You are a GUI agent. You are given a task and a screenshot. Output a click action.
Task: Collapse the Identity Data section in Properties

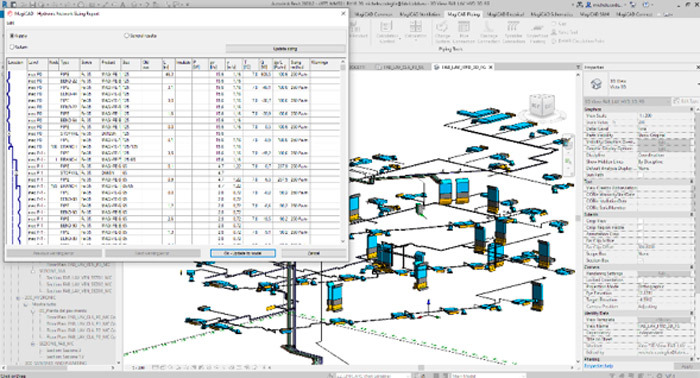[x=693, y=313]
